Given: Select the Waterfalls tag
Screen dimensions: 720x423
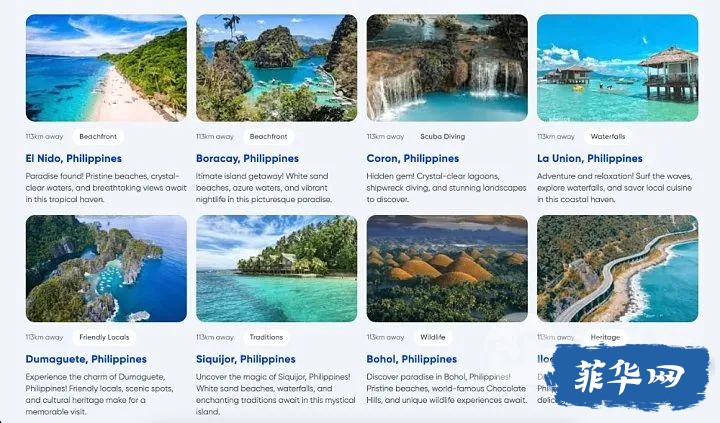Looking at the screenshot, I should [608, 136].
